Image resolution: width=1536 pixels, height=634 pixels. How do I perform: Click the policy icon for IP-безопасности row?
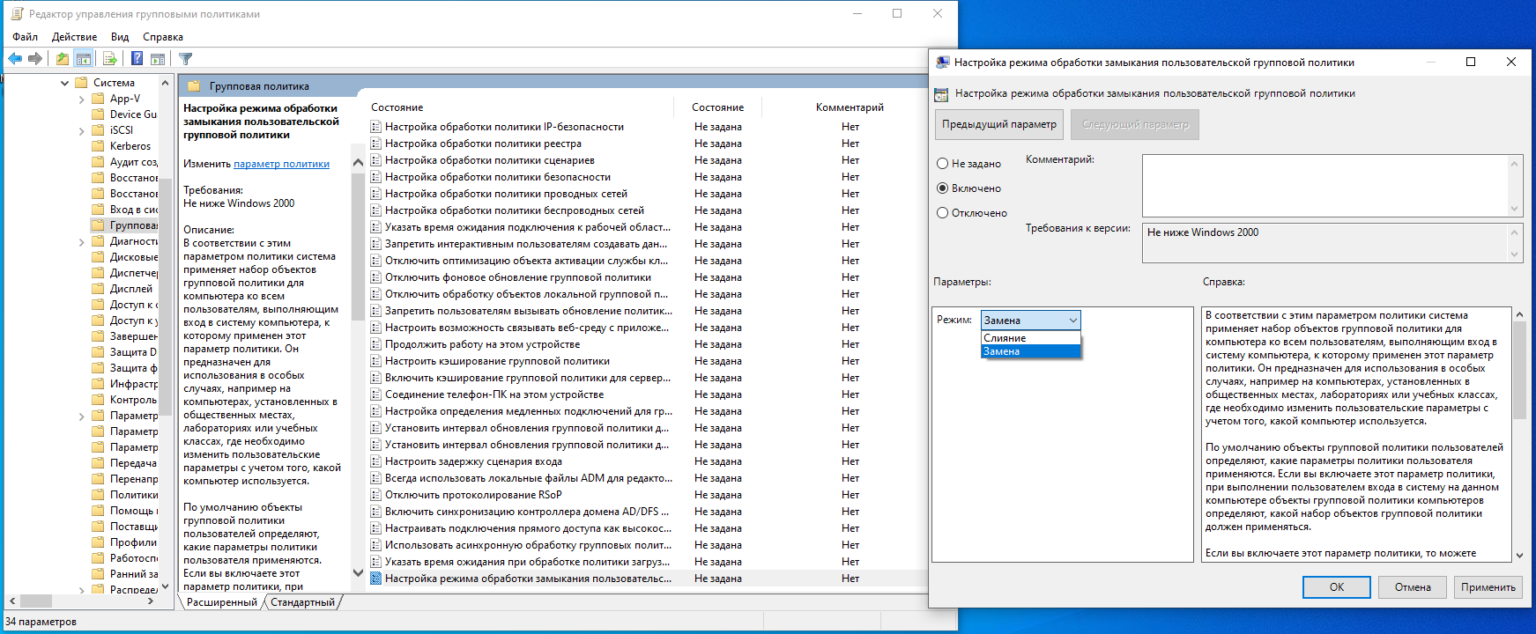[x=376, y=127]
